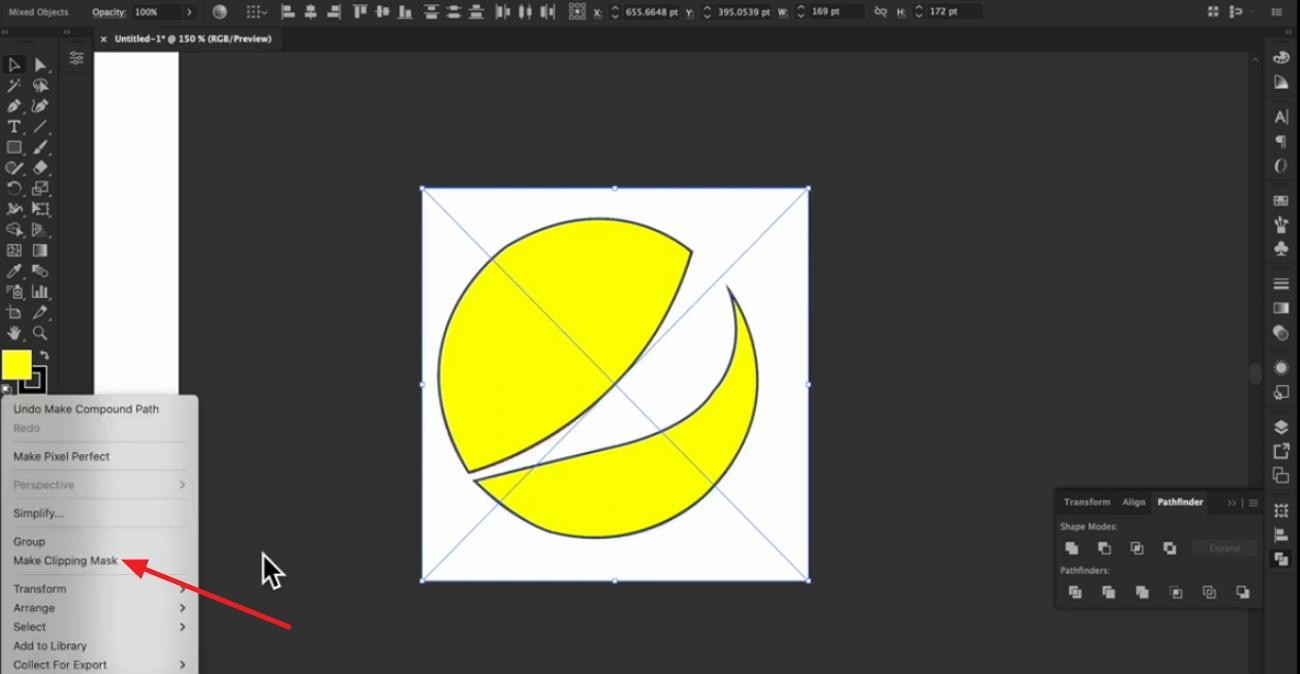1300x674 pixels.
Task: Click the Stroke swatch in toolbar
Action: [33, 380]
